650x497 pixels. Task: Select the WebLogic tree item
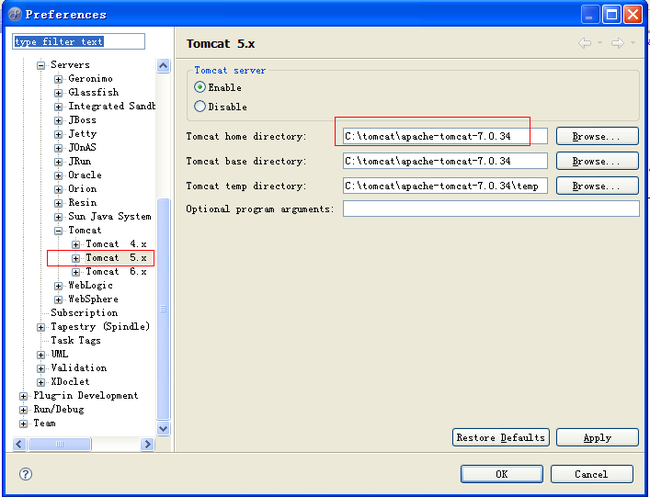point(90,285)
